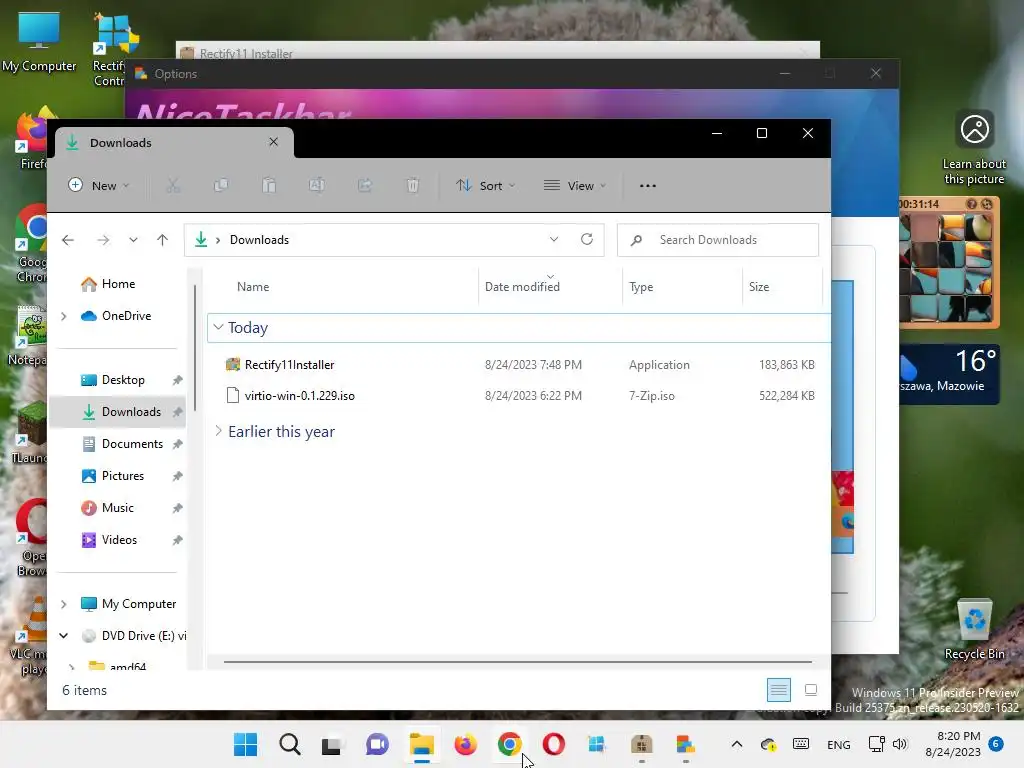Go back with the Back arrow
Image resolution: width=1024 pixels, height=768 pixels.
68,240
